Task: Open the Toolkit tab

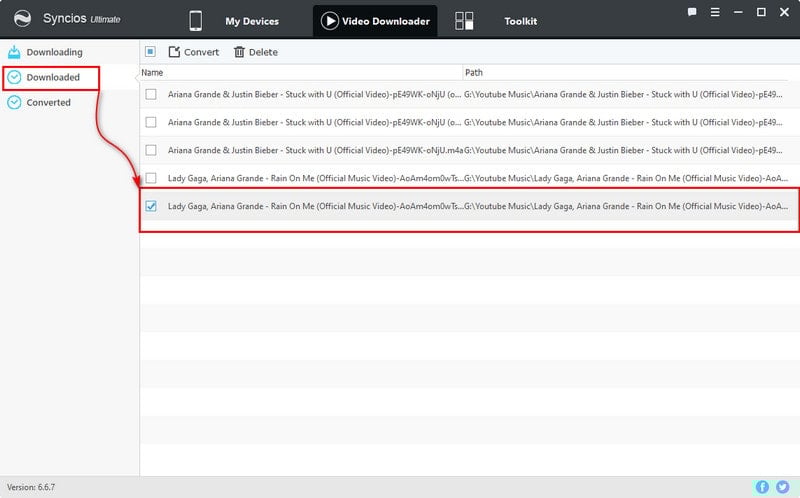Action: [x=520, y=21]
